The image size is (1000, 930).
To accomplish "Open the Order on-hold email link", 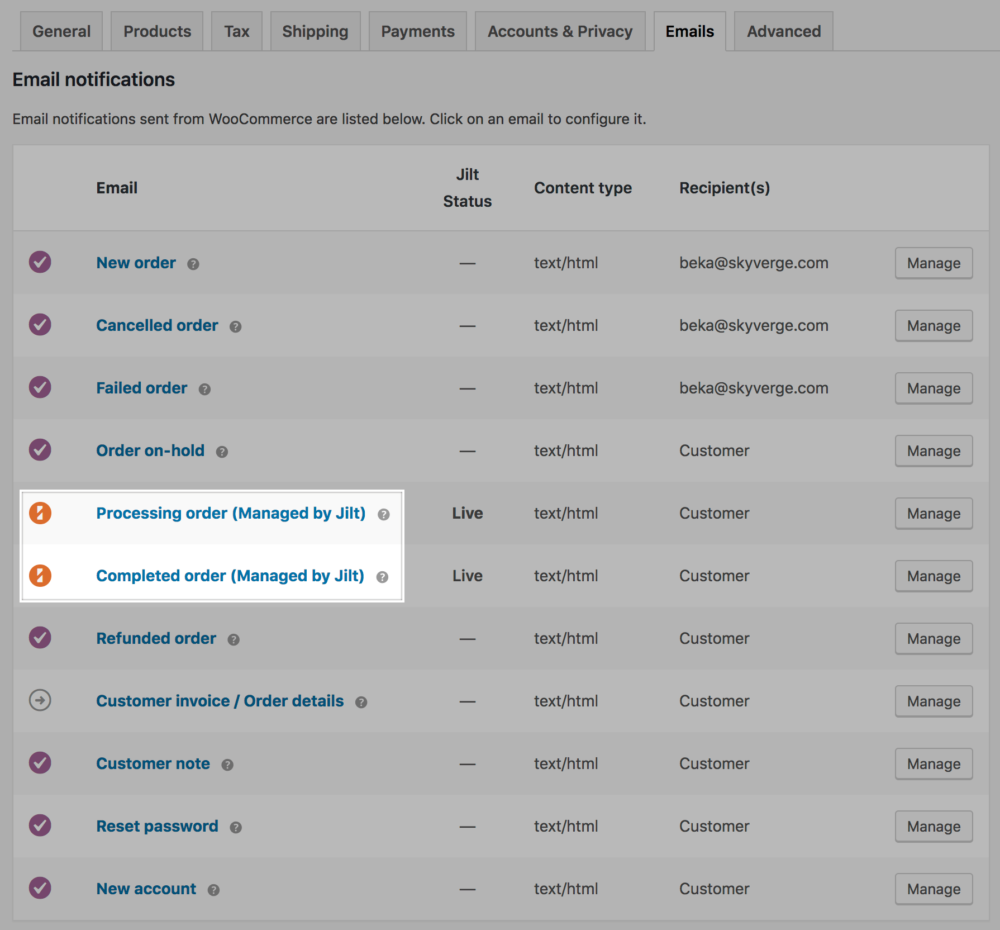I will [151, 450].
